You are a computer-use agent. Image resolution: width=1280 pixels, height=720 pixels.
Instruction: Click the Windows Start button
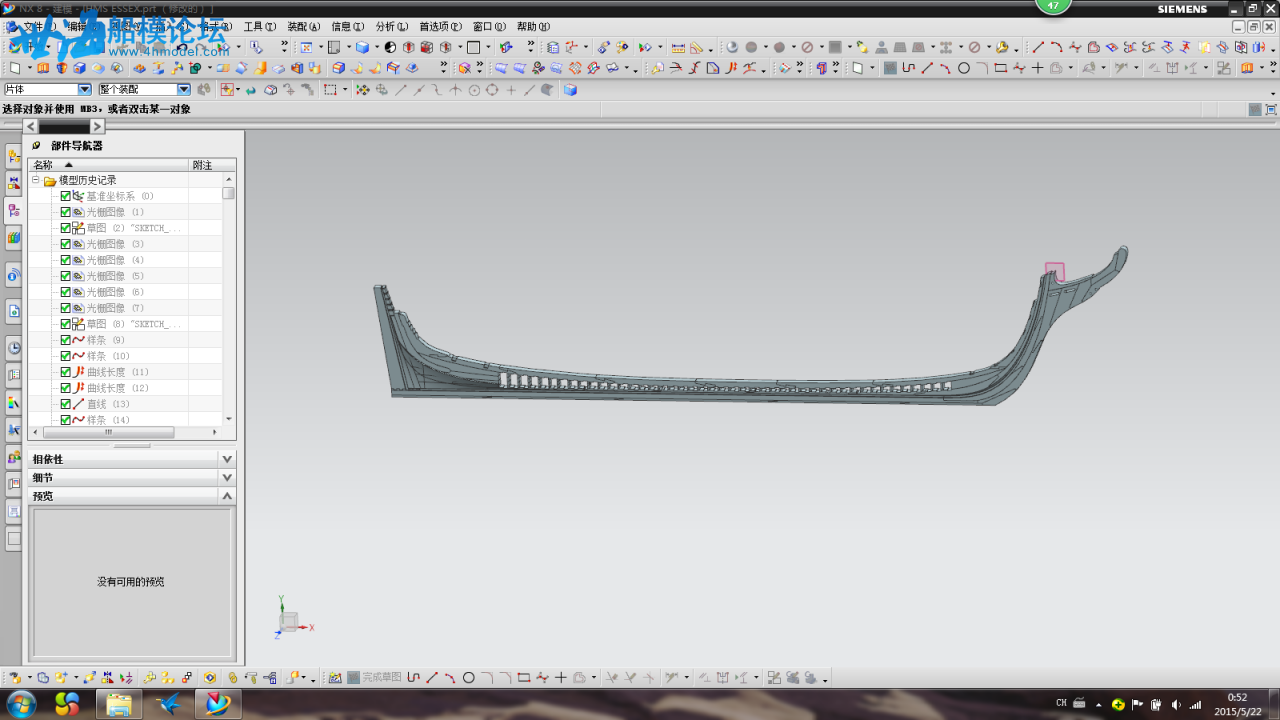20,704
